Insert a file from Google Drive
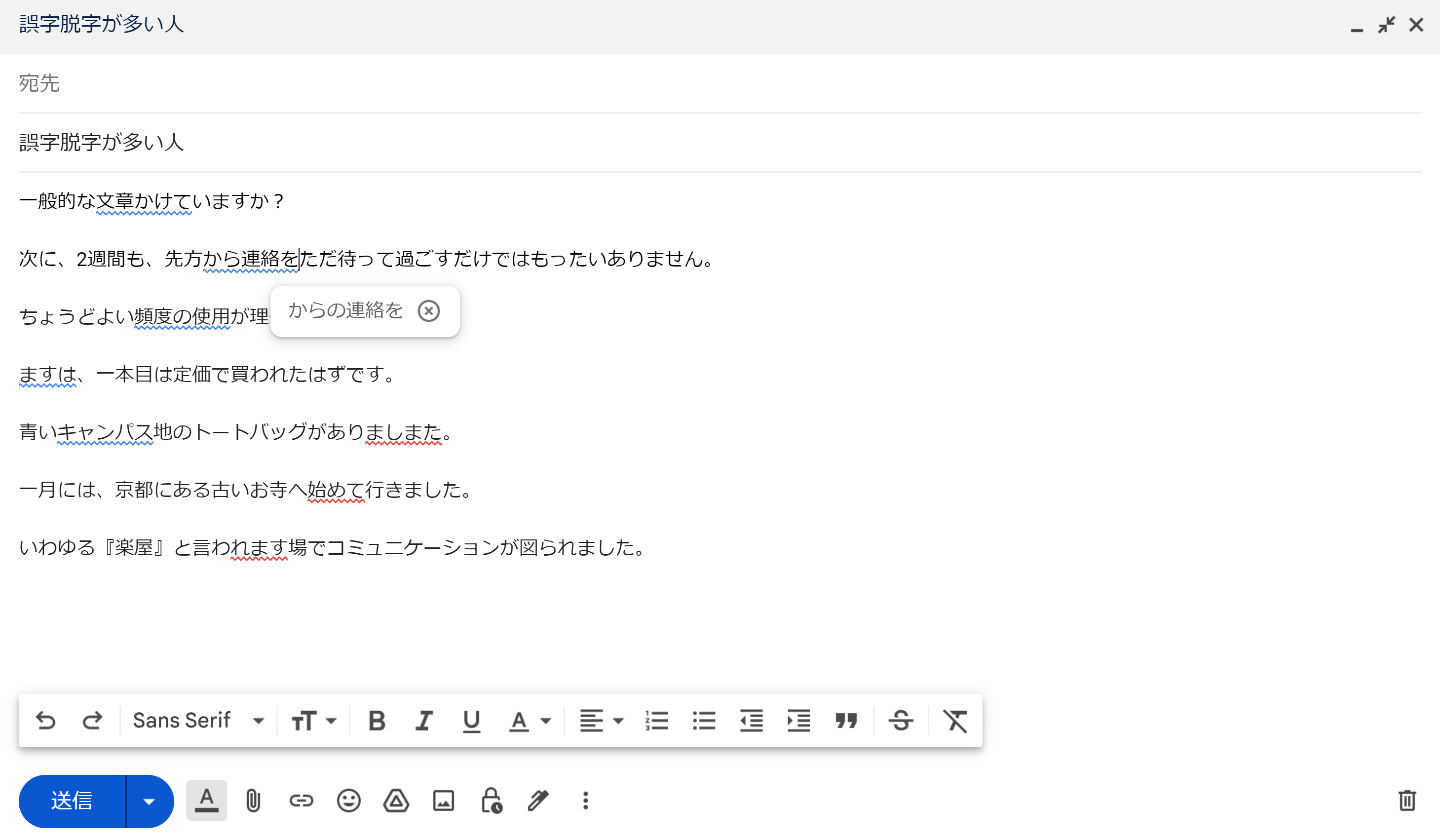Image resolution: width=1440 pixels, height=840 pixels. pos(397,801)
